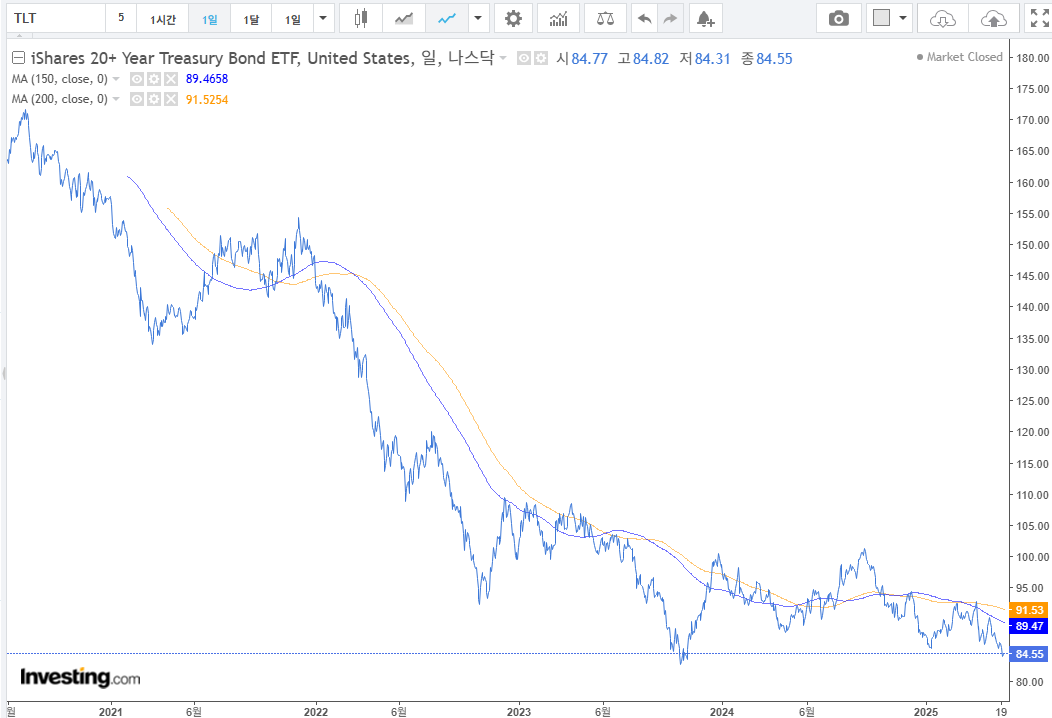Click the 2024 label on time axis

pyautogui.click(x=722, y=711)
